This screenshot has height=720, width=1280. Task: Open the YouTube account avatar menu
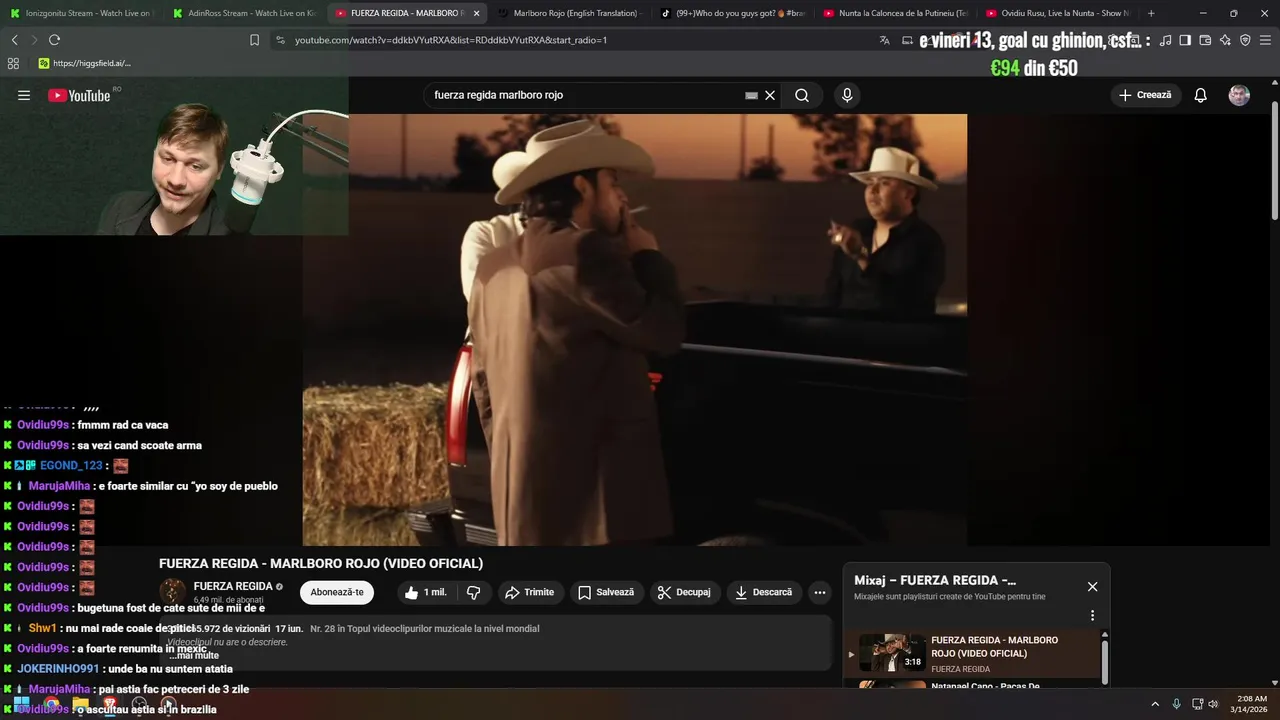[x=1239, y=95]
